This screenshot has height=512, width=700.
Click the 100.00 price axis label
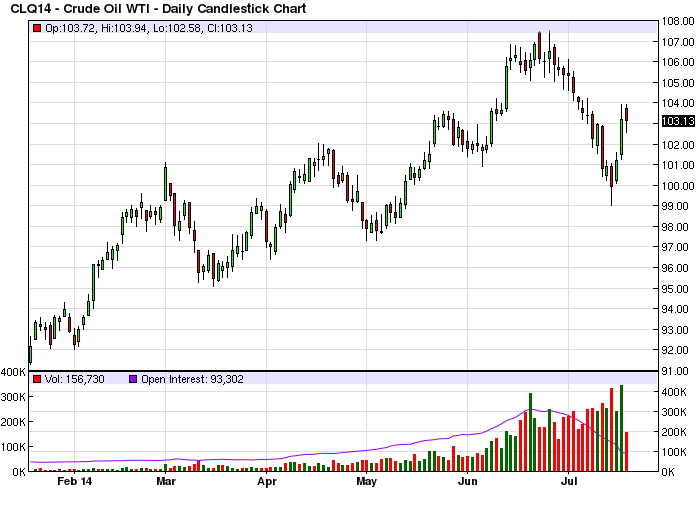[678, 186]
